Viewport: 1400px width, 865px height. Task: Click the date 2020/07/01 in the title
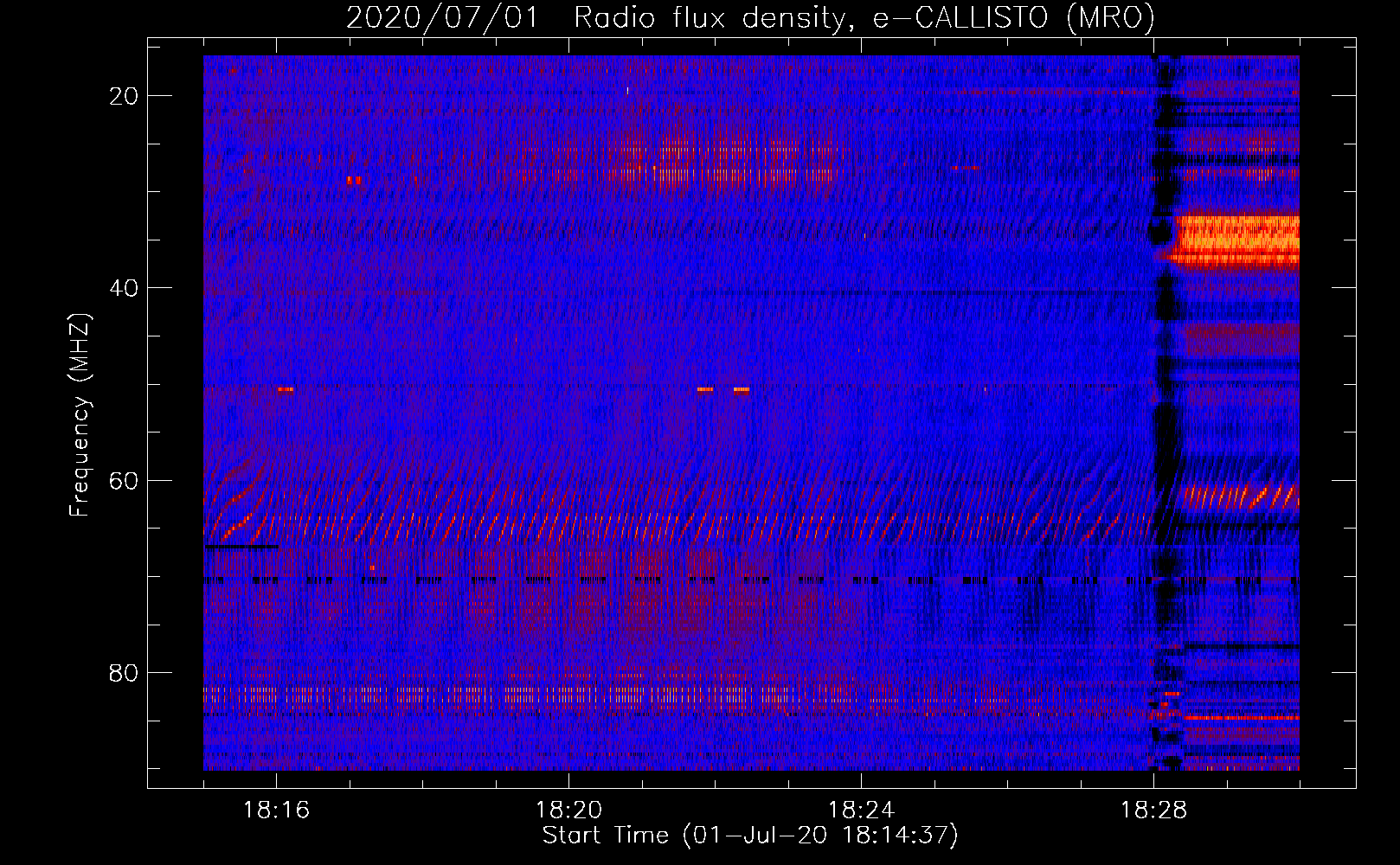pos(442,17)
